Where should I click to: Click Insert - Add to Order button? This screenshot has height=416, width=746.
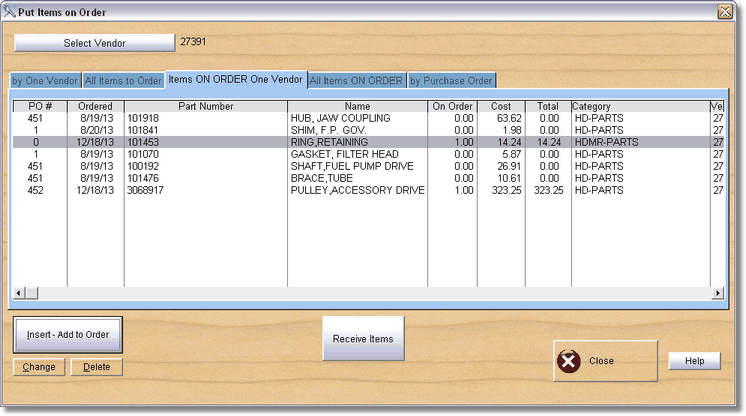(68, 334)
